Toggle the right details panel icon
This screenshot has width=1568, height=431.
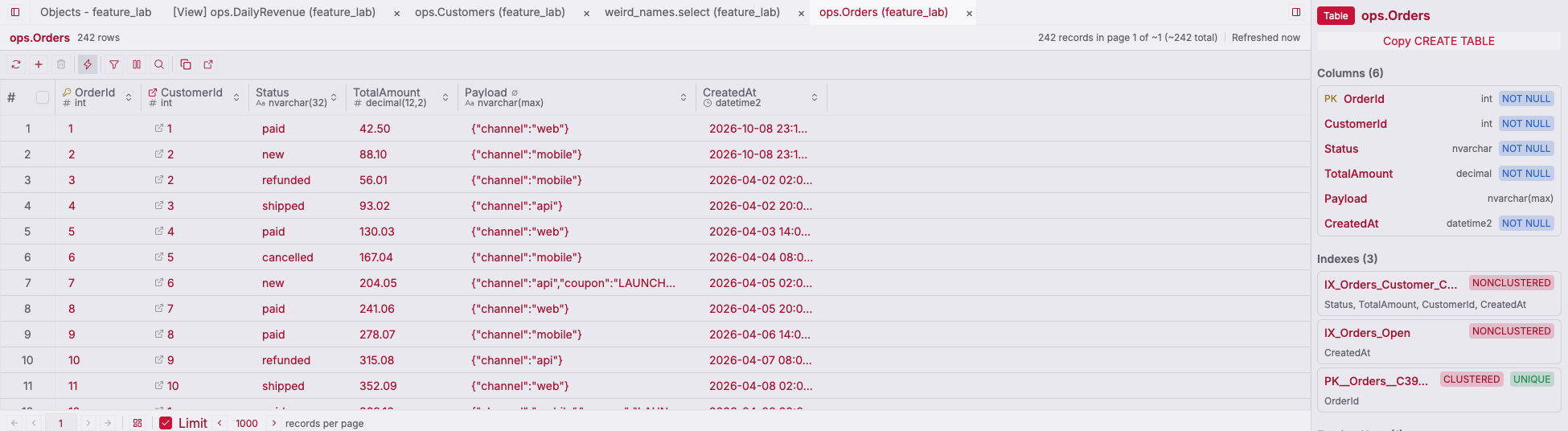pyautogui.click(x=1296, y=12)
